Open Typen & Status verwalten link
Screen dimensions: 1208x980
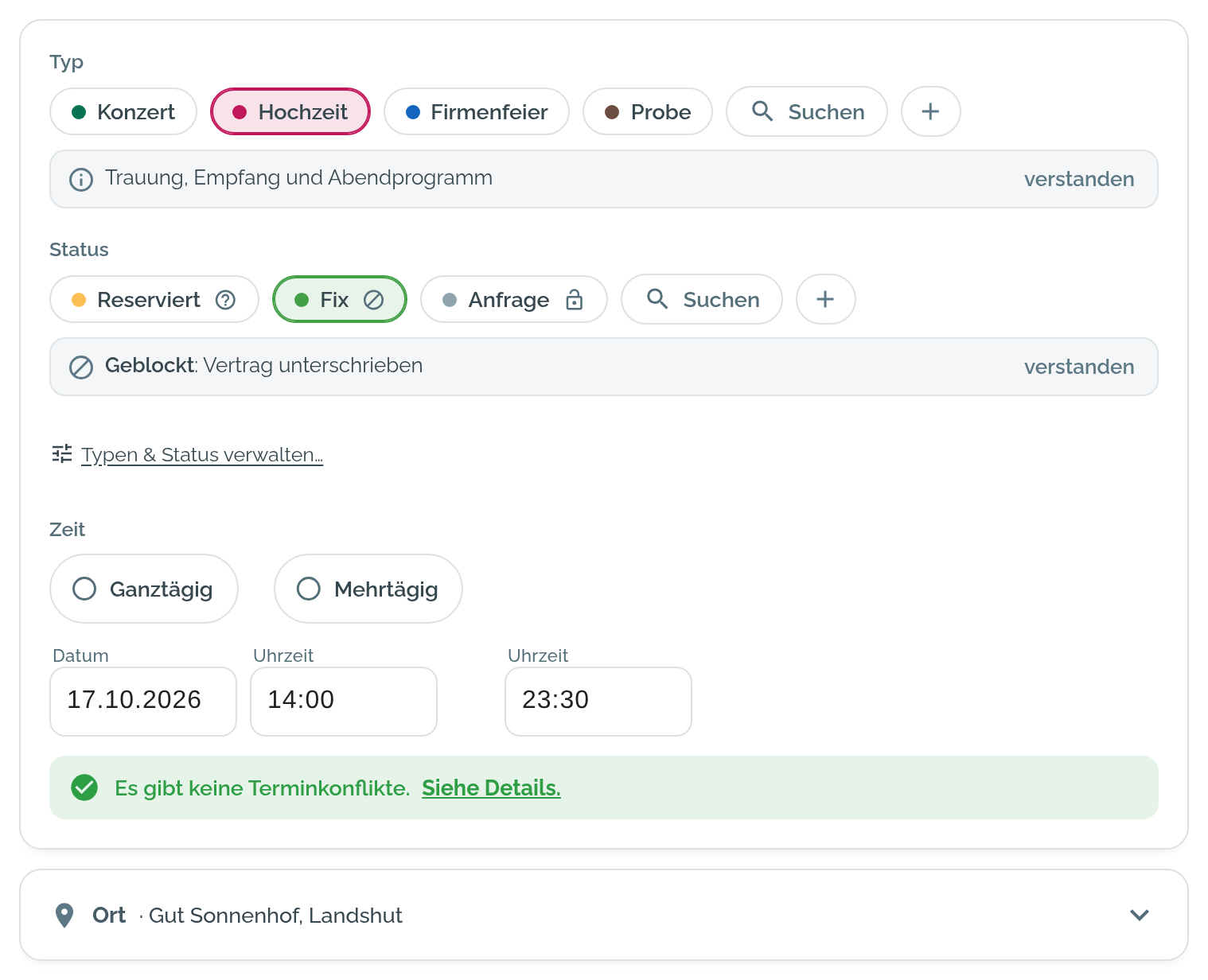click(x=202, y=455)
